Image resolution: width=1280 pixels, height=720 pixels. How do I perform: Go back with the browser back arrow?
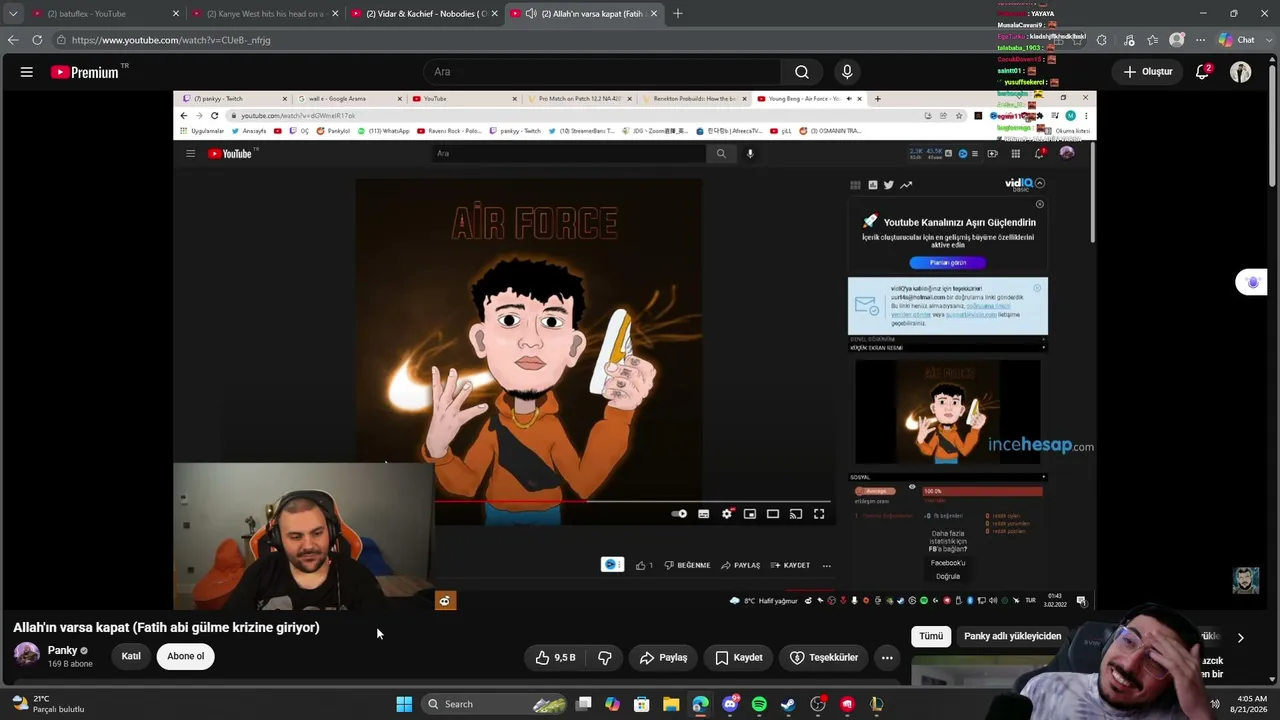[x=13, y=40]
